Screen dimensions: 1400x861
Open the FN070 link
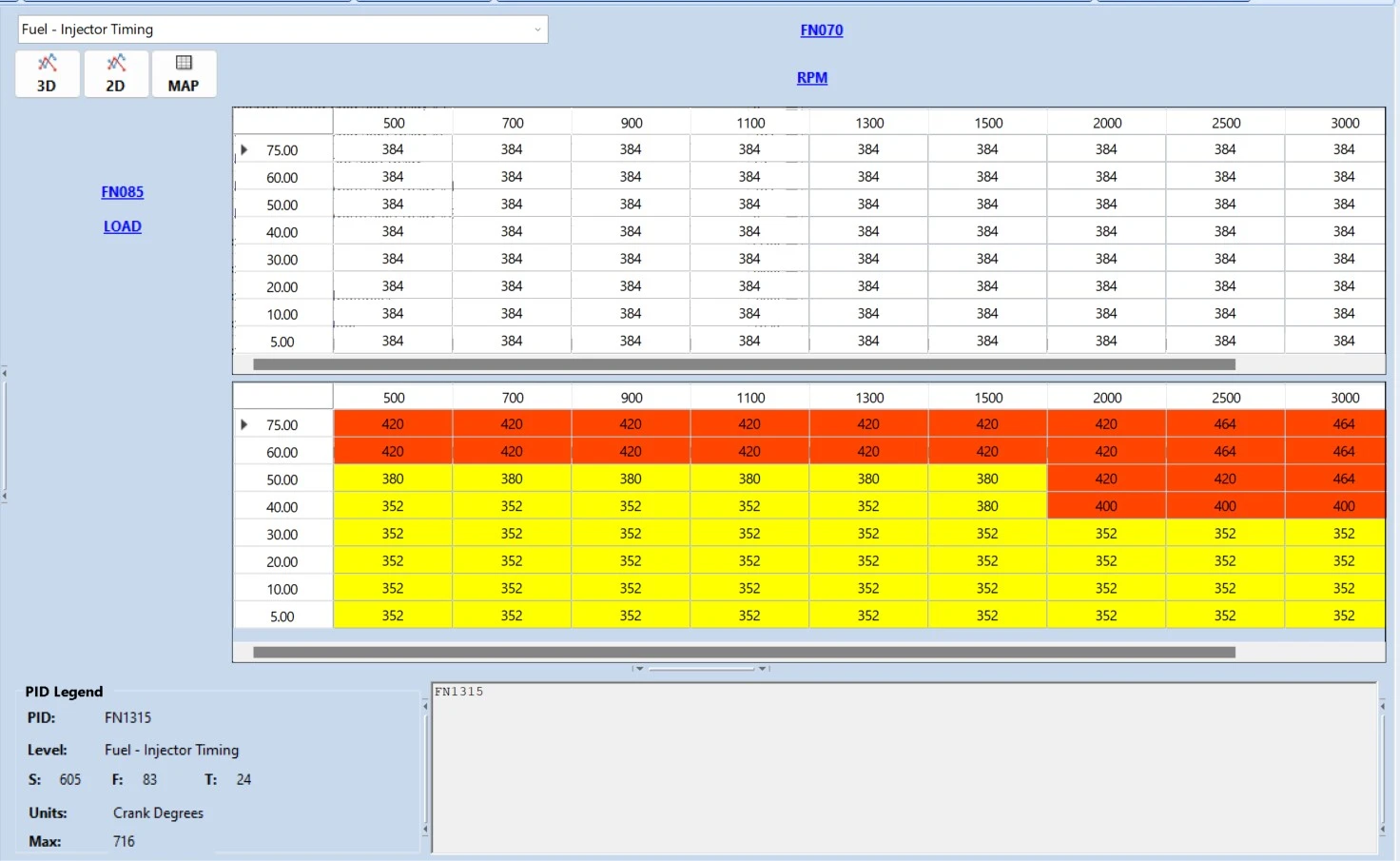coord(822,30)
